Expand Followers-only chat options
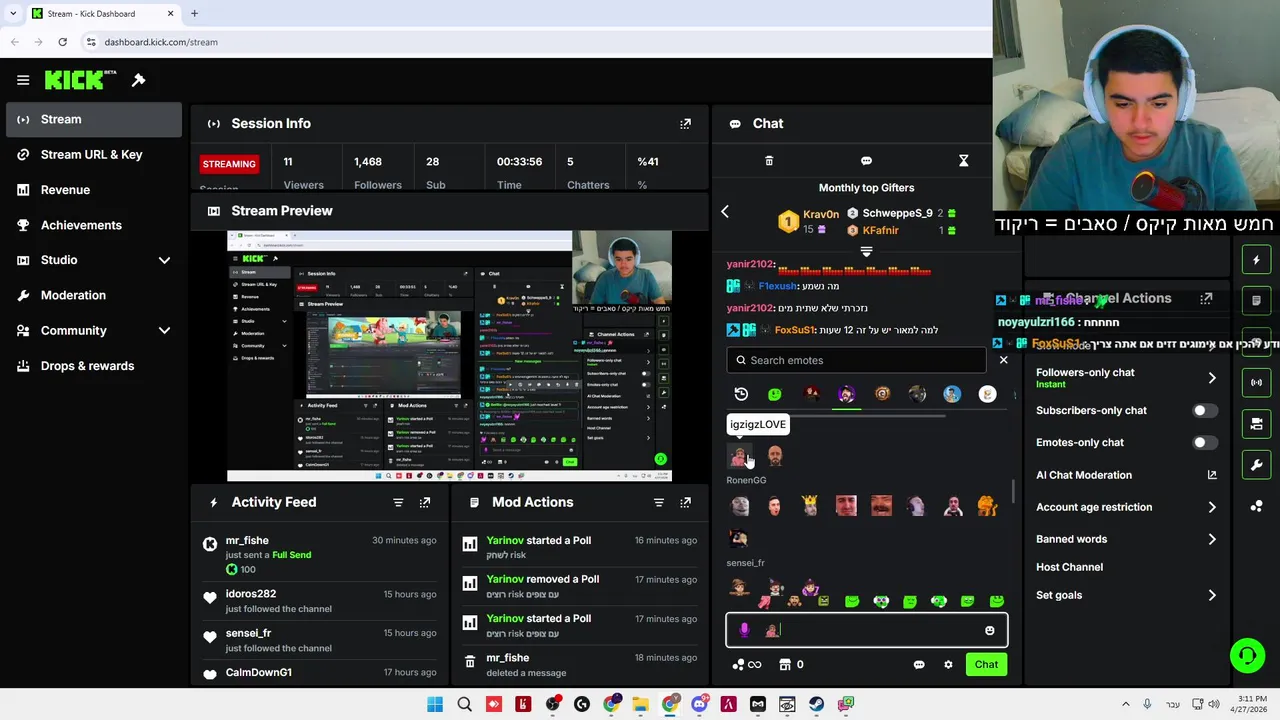This screenshot has height=720, width=1280. (x=1211, y=378)
